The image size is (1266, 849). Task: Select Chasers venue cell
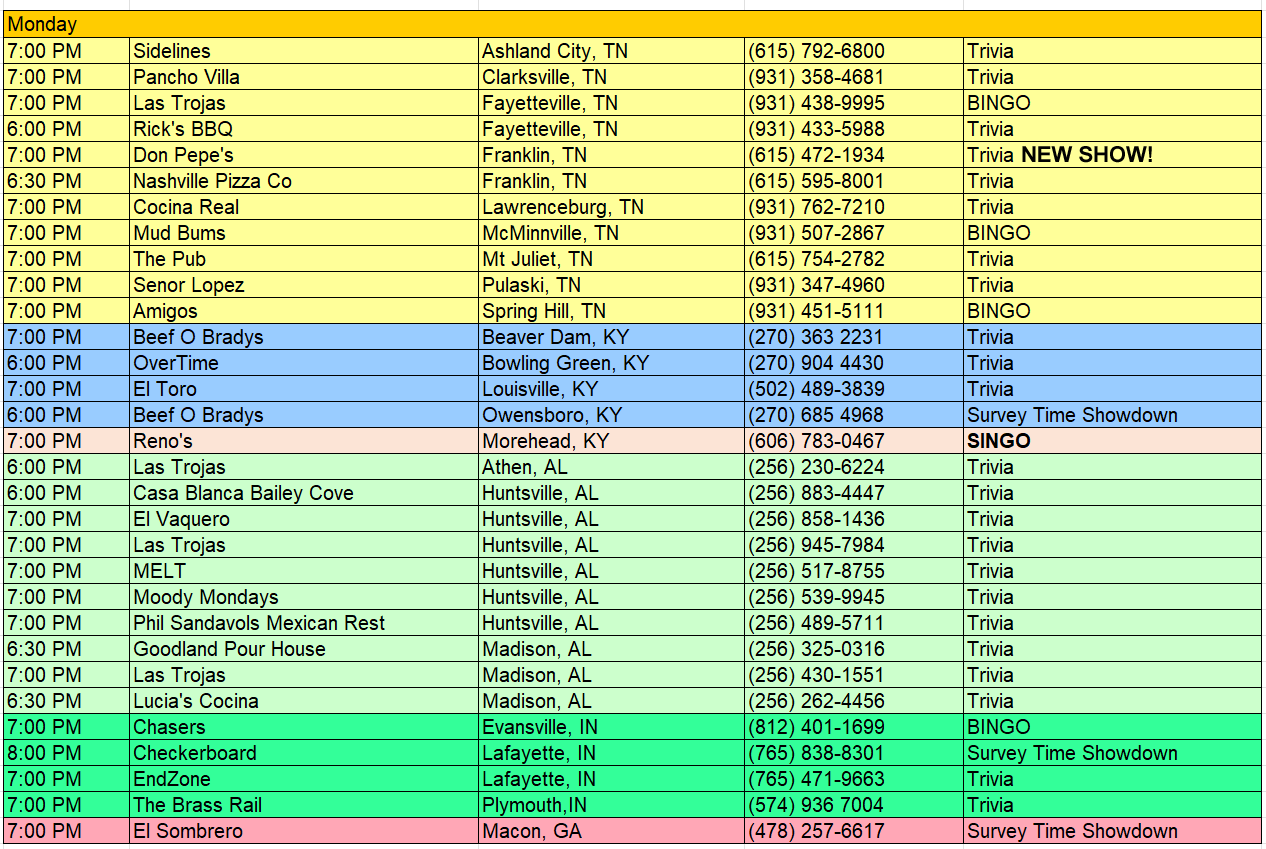click(x=304, y=727)
